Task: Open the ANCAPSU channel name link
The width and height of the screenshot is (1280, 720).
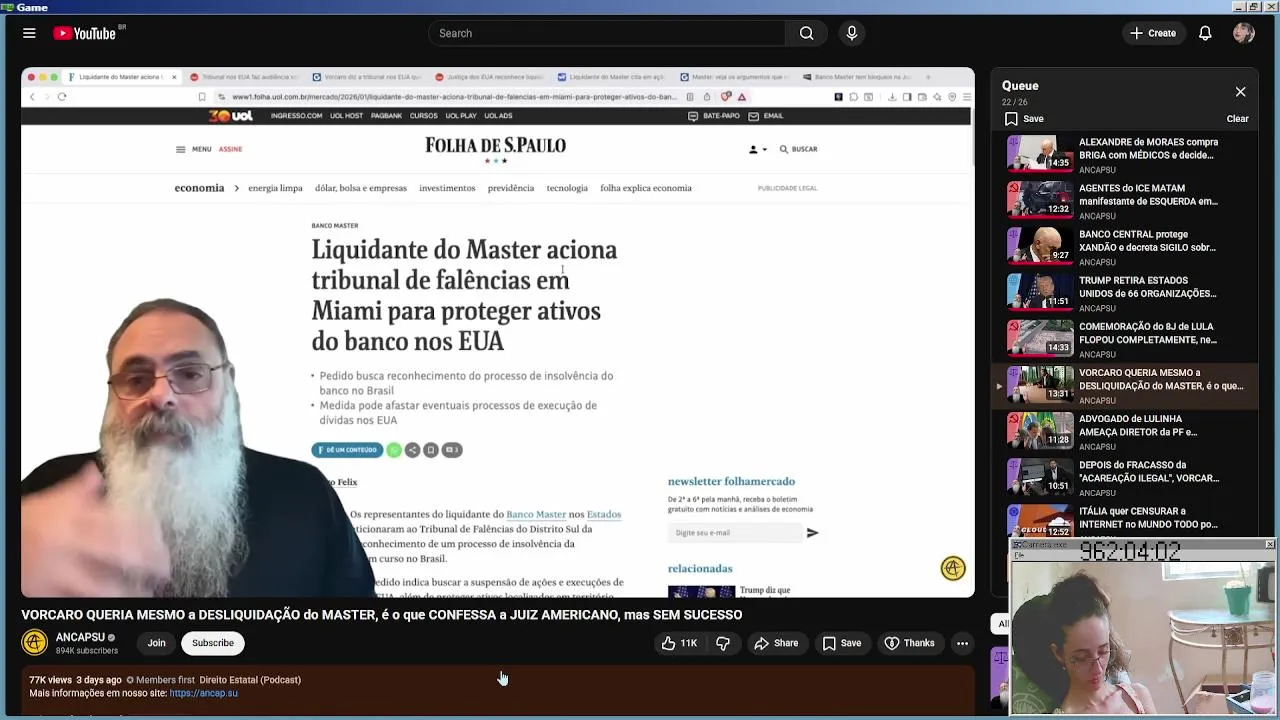Action: 80,637
